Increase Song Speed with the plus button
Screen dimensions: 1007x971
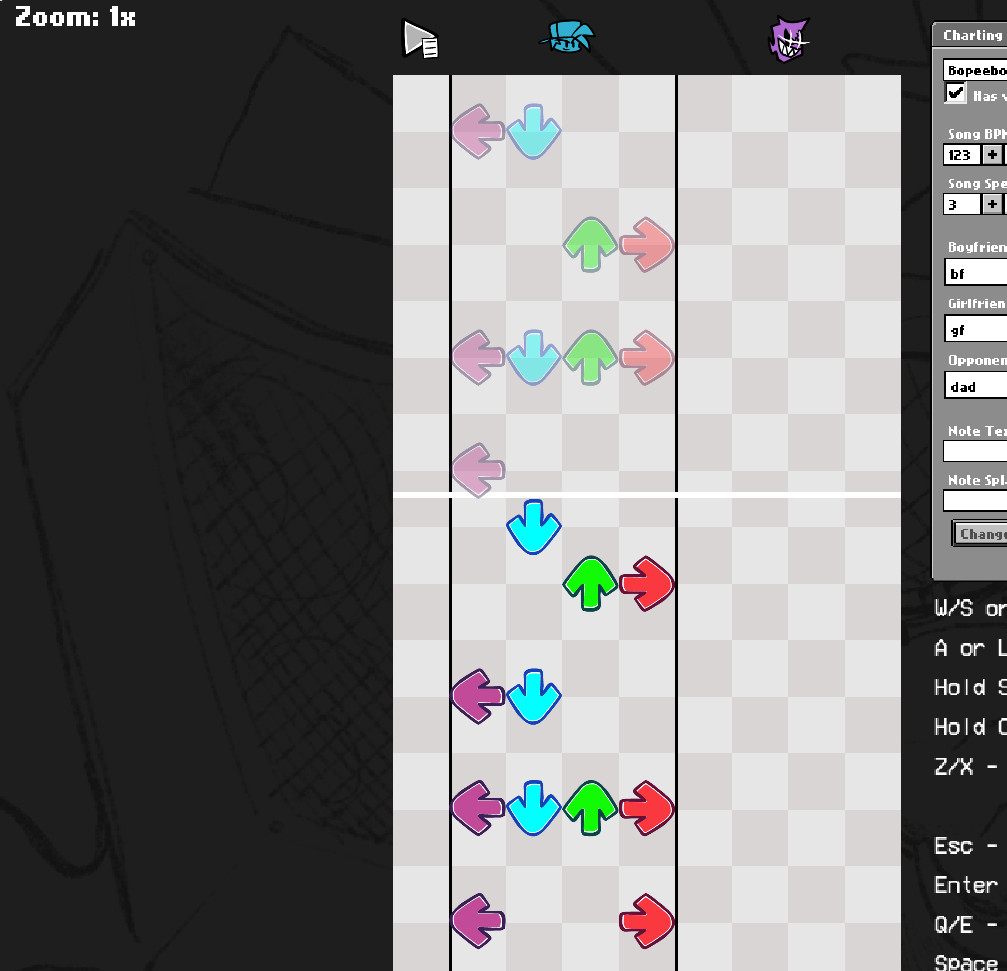pos(991,204)
